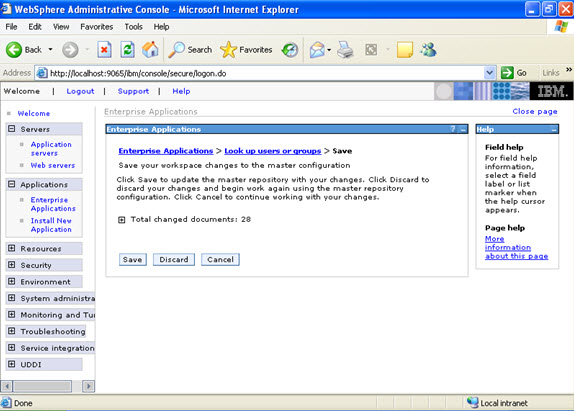Click the Discard button

pos(174,259)
